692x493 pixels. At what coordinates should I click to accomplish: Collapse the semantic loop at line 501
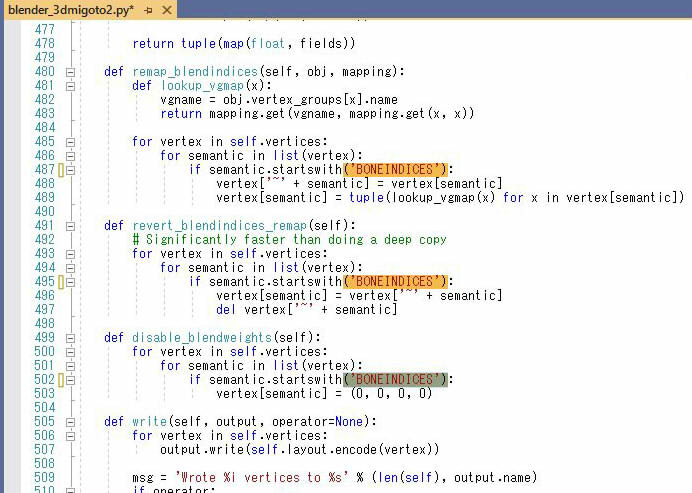click(70, 366)
